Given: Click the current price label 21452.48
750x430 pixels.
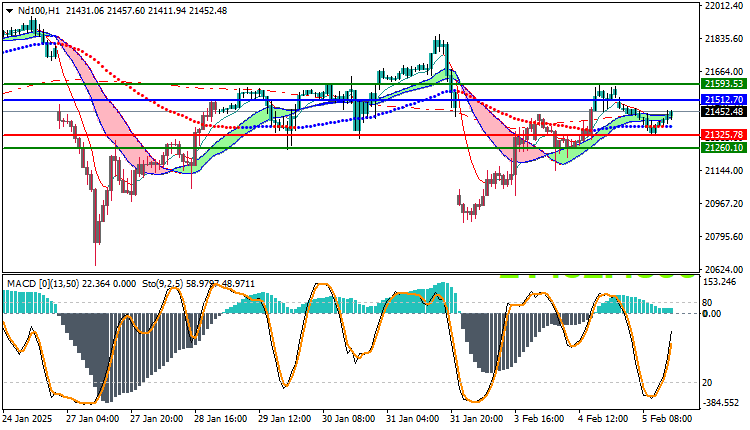Looking at the screenshot, I should click(724, 111).
